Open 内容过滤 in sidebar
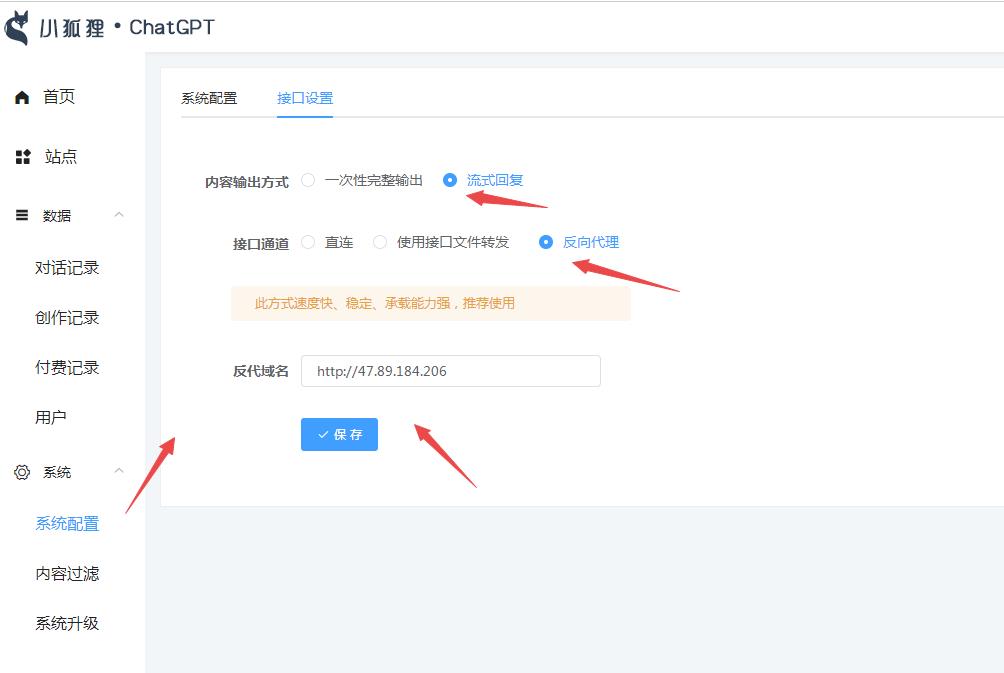1004x673 pixels. pyautogui.click(x=67, y=574)
